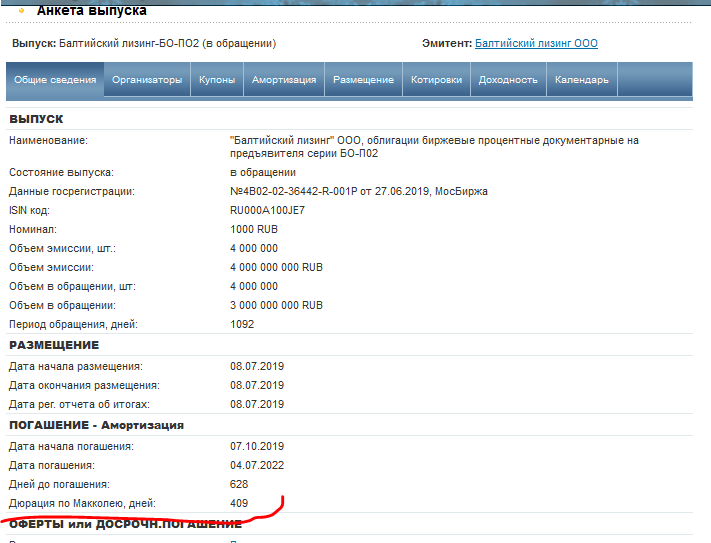Click the Данные госрегистрации label
711x543 pixels.
pyautogui.click(x=72, y=191)
